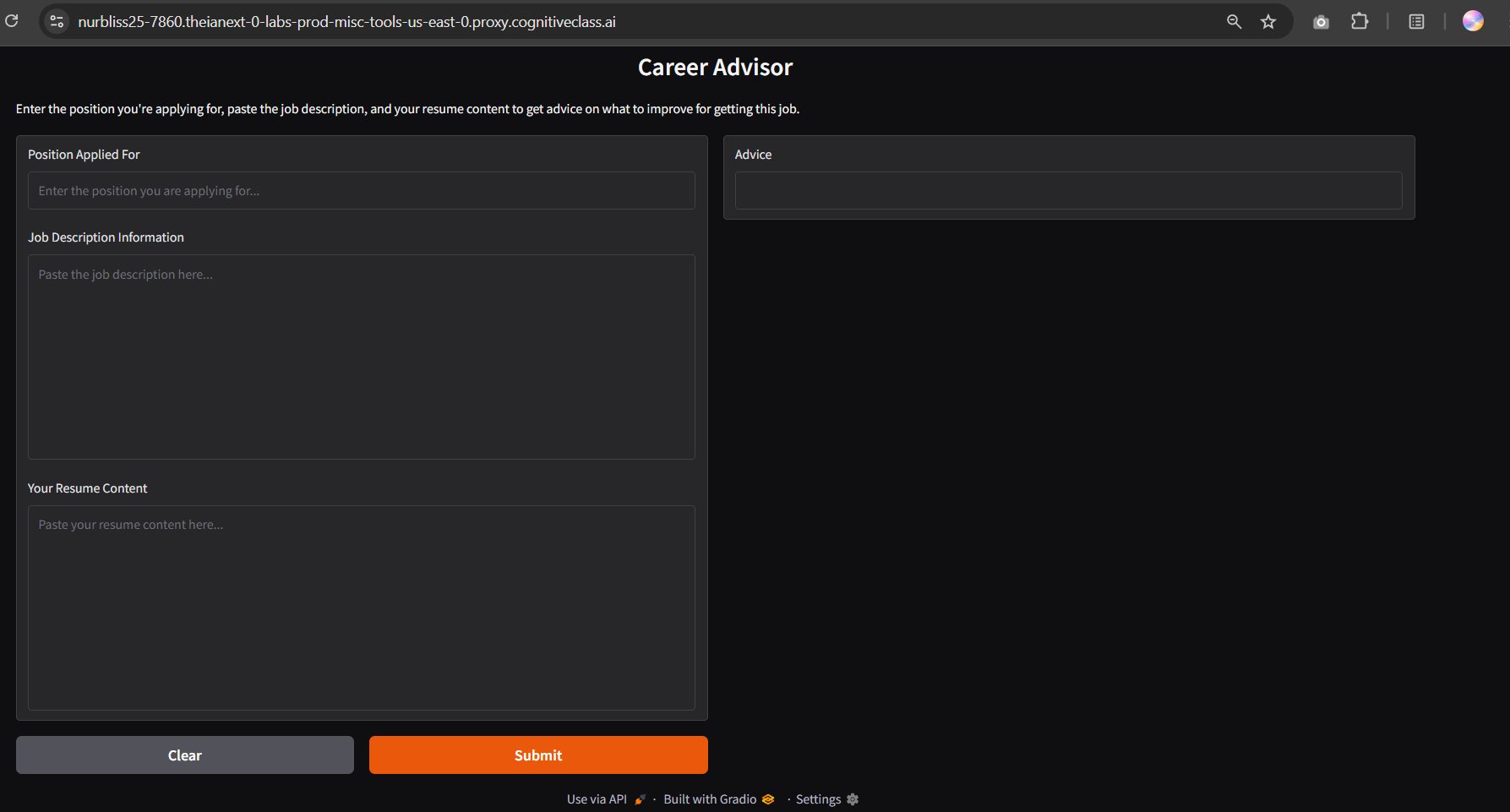
Task: Follow the Built with Gradio link
Action: [x=710, y=799]
